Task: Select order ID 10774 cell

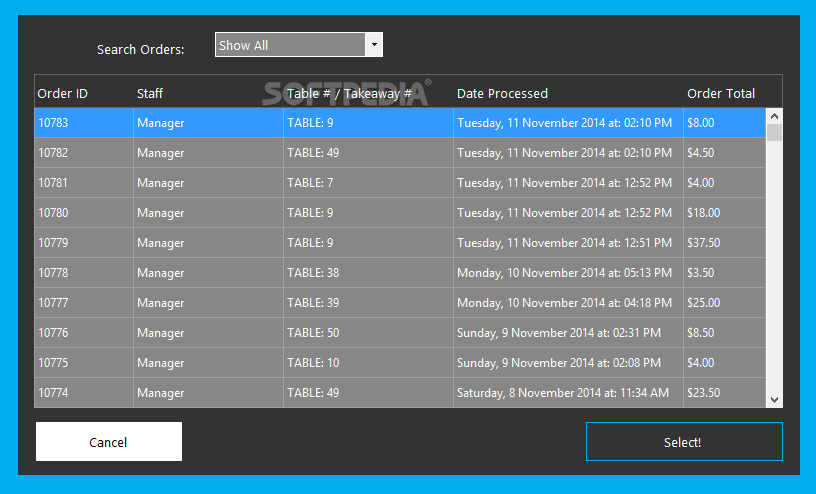Action: click(84, 392)
